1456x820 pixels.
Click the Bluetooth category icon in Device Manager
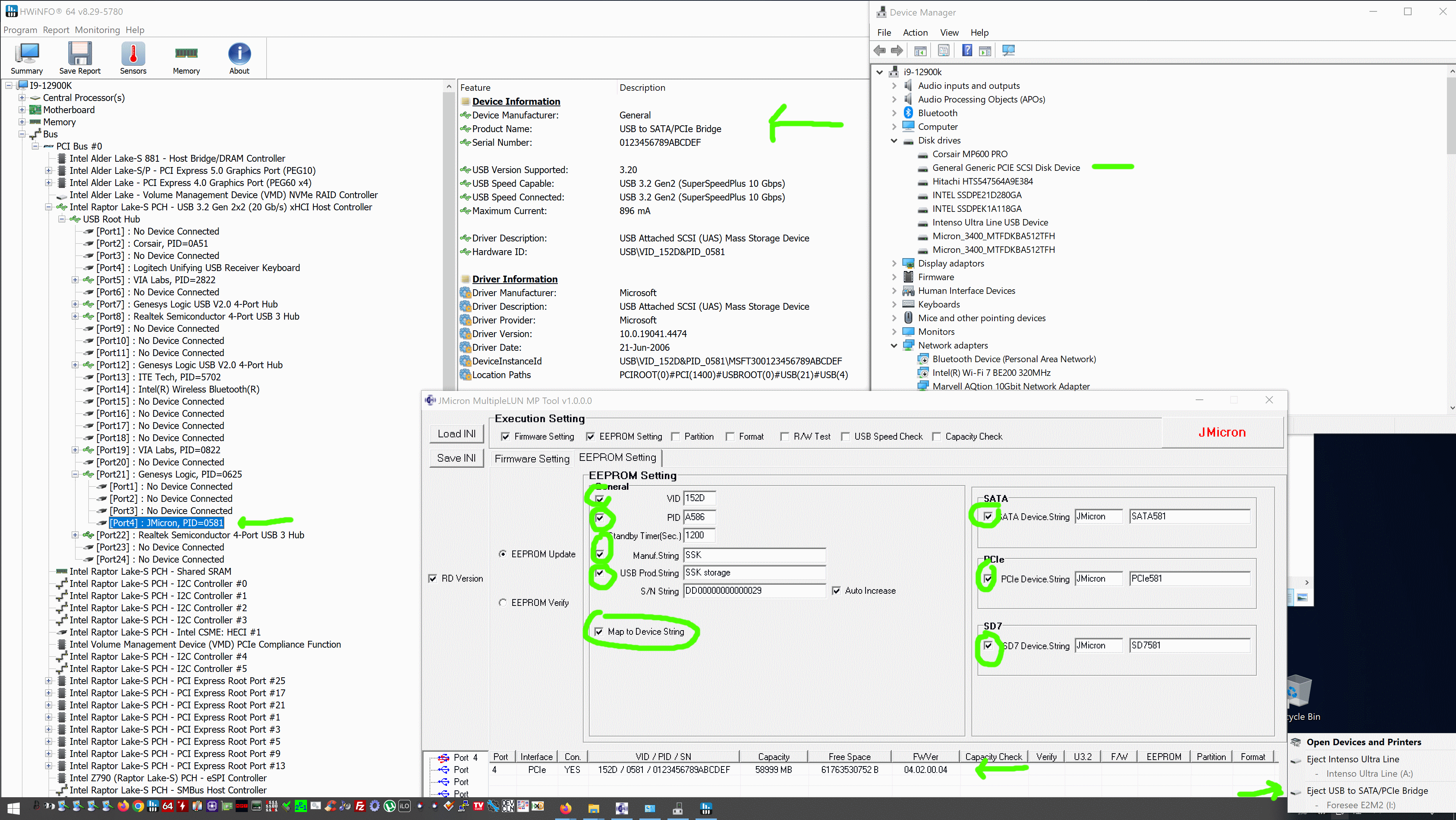[908, 113]
